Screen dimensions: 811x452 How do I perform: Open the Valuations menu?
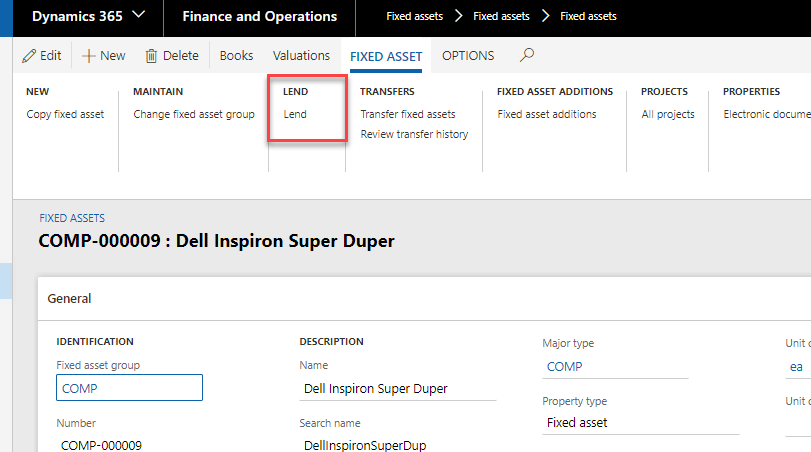click(x=301, y=55)
